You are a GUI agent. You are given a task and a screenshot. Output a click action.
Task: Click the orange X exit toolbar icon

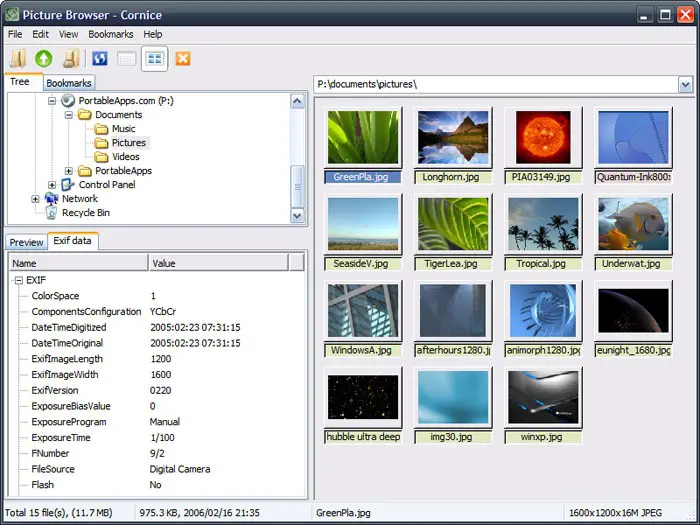pos(183,59)
